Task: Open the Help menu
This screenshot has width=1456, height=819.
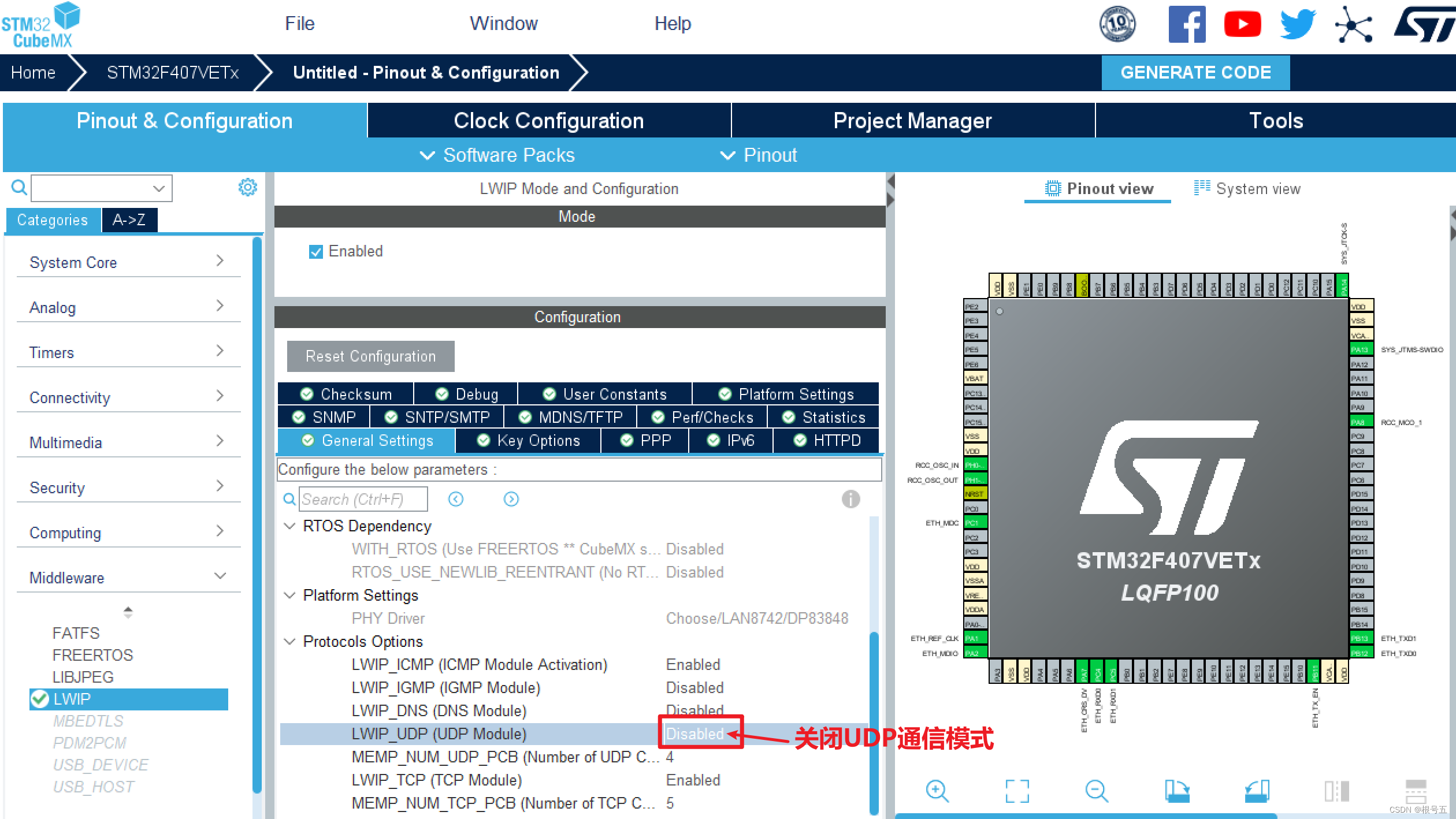Action: pos(673,24)
